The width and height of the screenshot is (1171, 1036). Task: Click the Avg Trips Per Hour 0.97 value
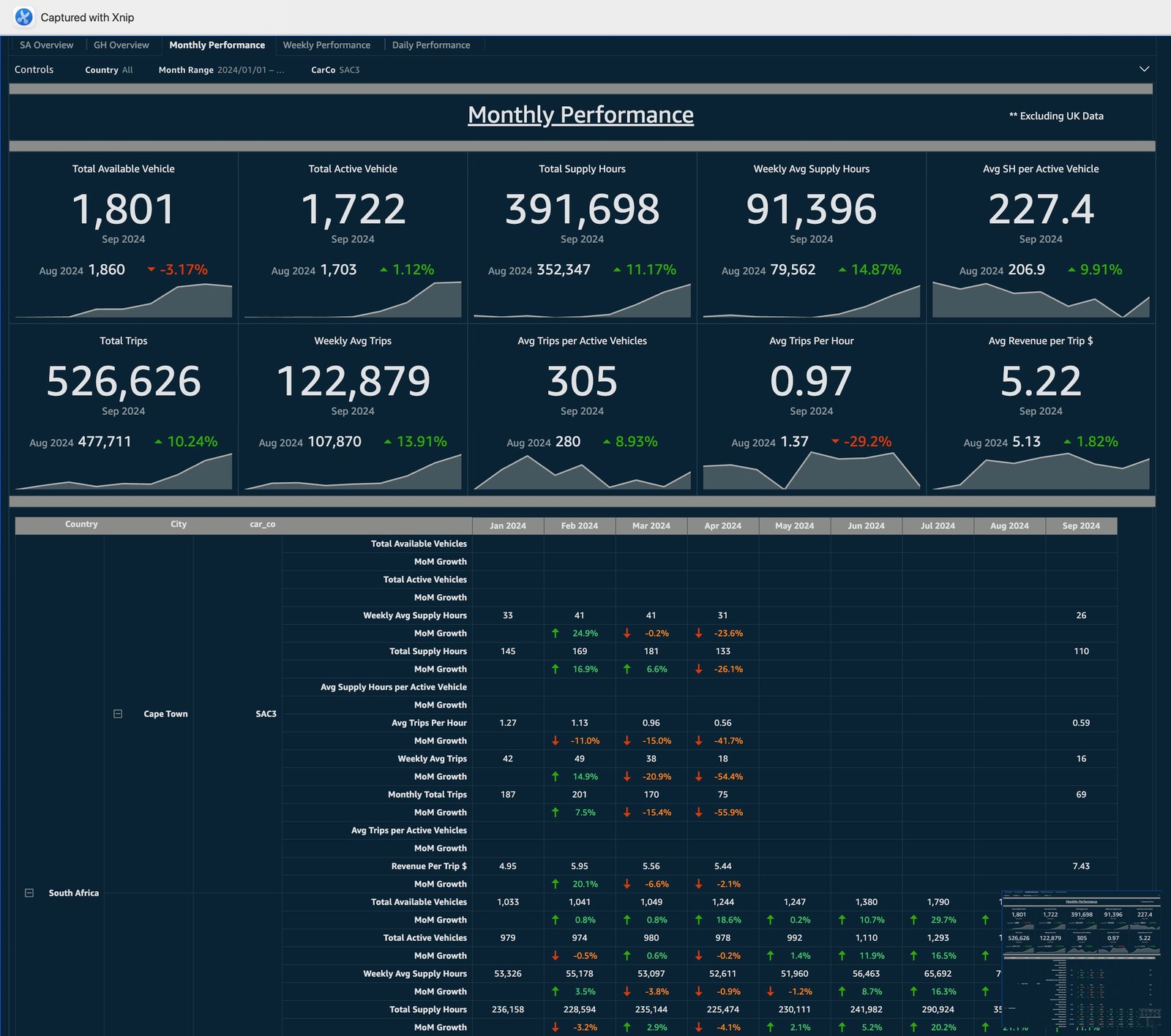(811, 381)
